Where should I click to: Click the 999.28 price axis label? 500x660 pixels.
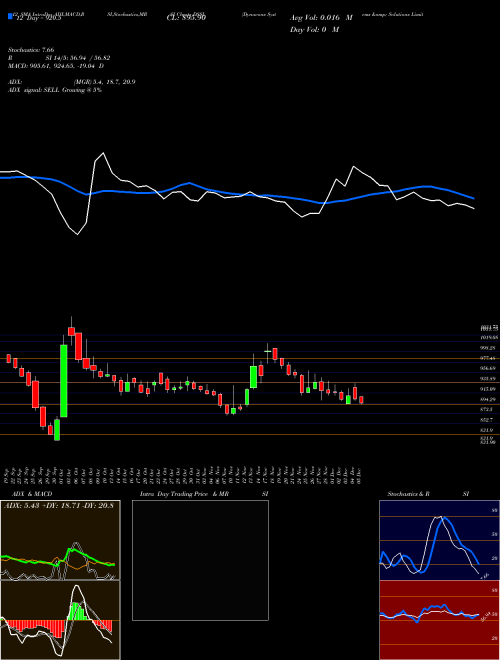[490, 348]
